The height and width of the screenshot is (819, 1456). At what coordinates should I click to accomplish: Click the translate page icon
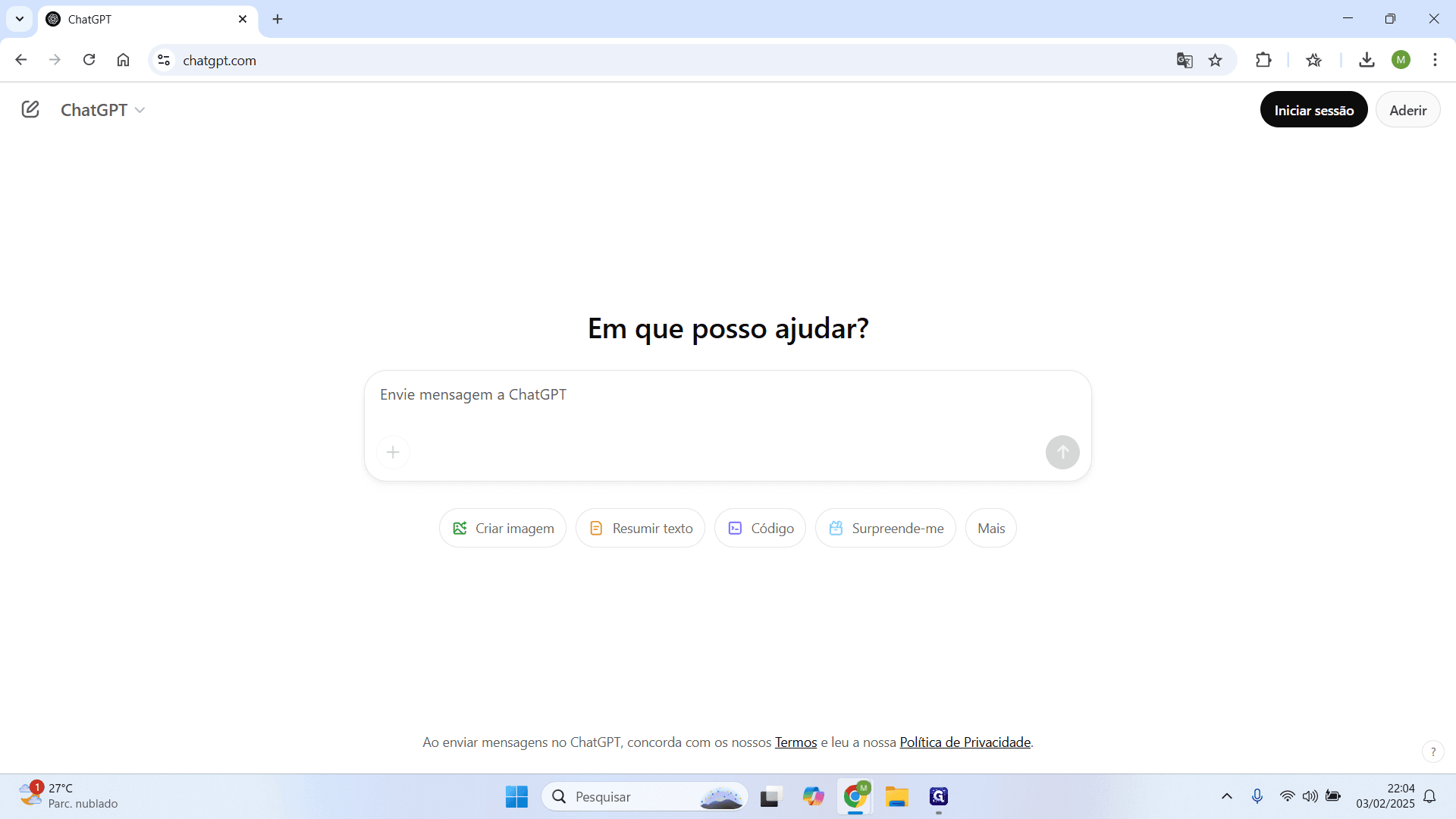(1185, 60)
